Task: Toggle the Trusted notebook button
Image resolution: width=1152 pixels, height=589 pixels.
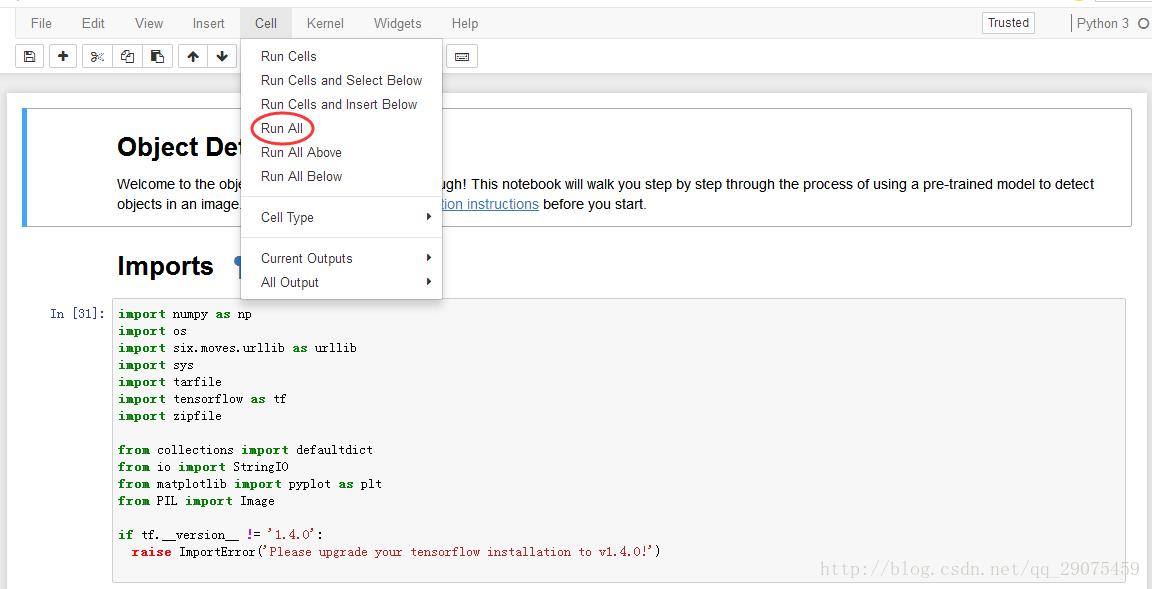Action: tap(1008, 23)
